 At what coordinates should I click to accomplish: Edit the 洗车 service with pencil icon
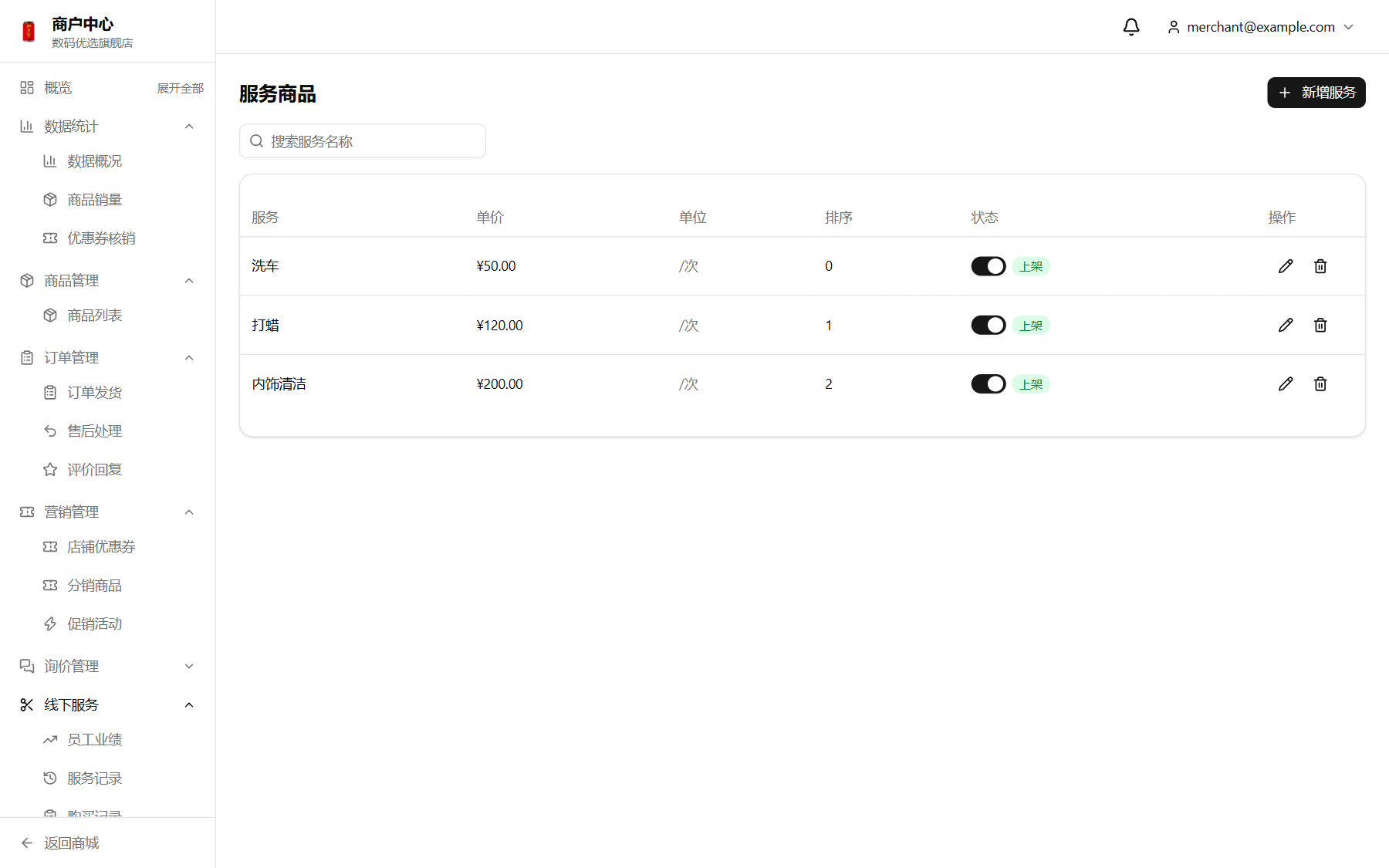(x=1286, y=266)
